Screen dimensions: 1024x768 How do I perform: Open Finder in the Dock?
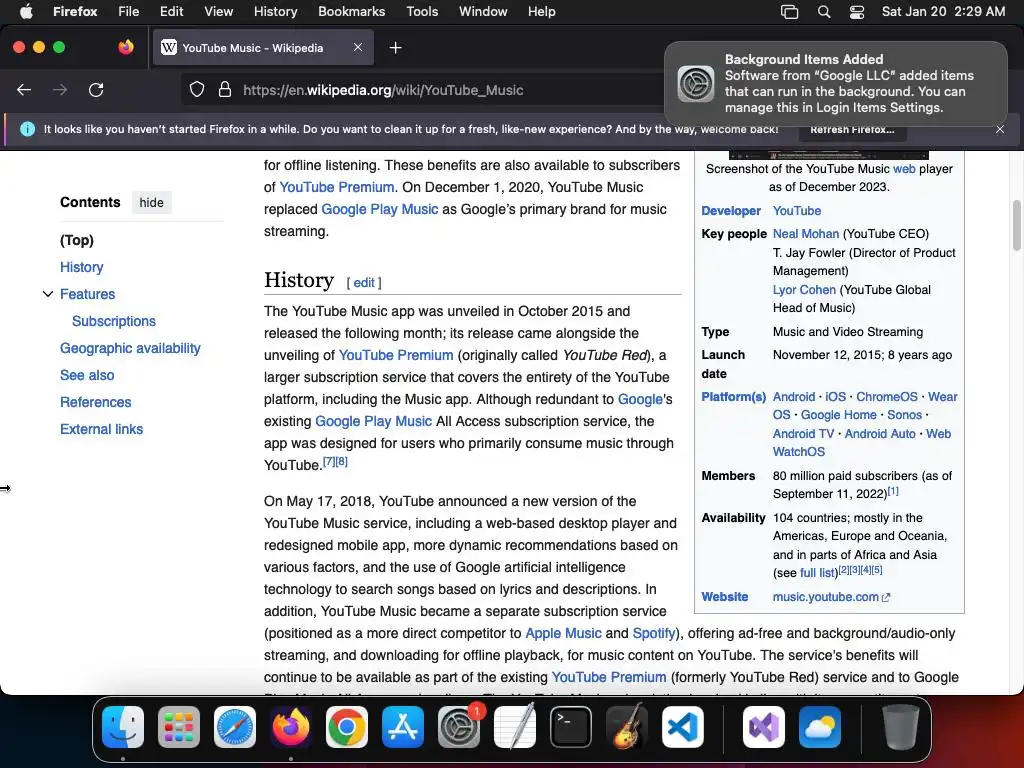(x=123, y=727)
